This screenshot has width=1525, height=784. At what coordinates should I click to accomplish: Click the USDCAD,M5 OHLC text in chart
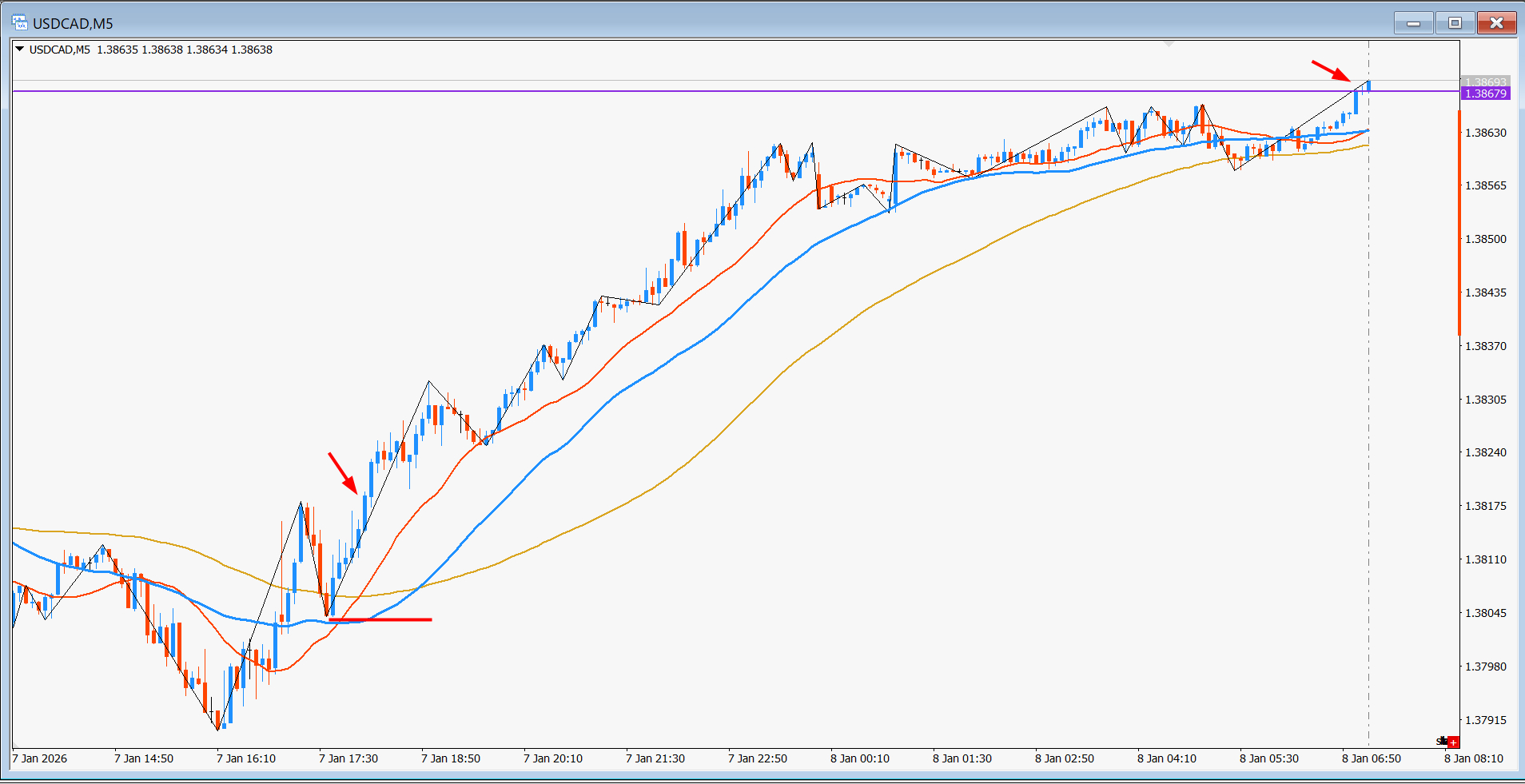(151, 50)
